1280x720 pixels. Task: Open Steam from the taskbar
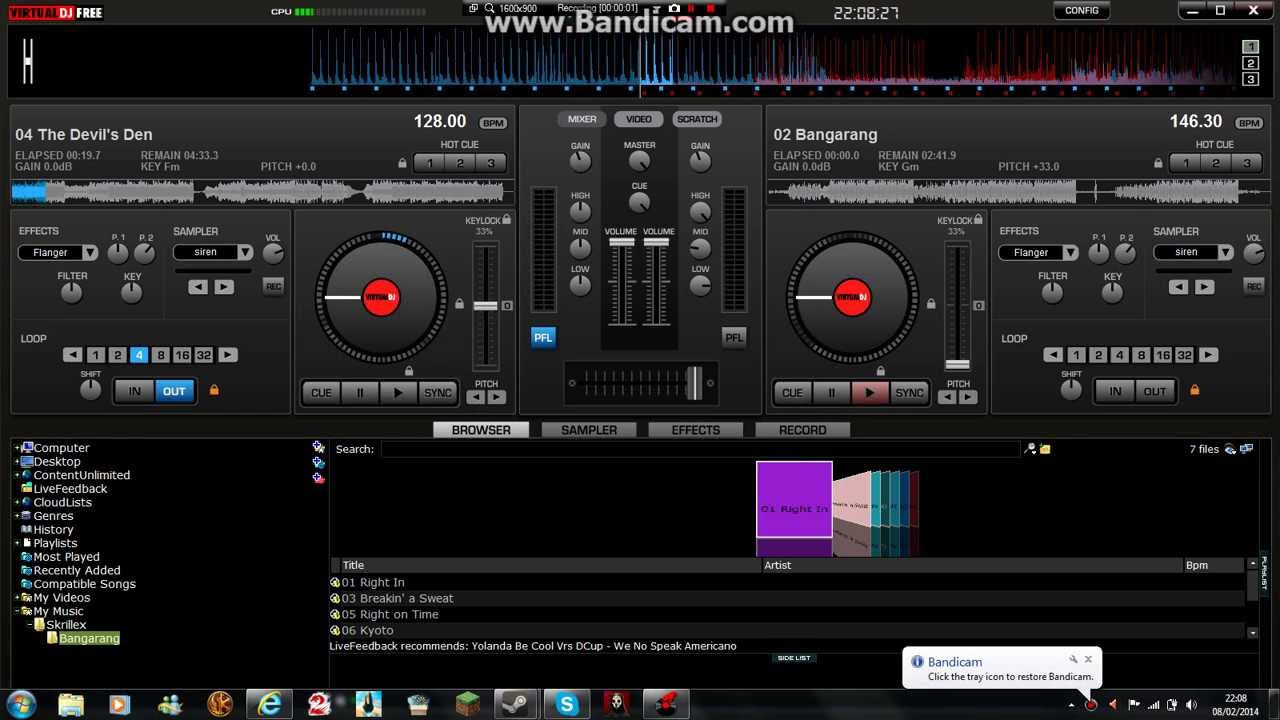click(x=516, y=704)
